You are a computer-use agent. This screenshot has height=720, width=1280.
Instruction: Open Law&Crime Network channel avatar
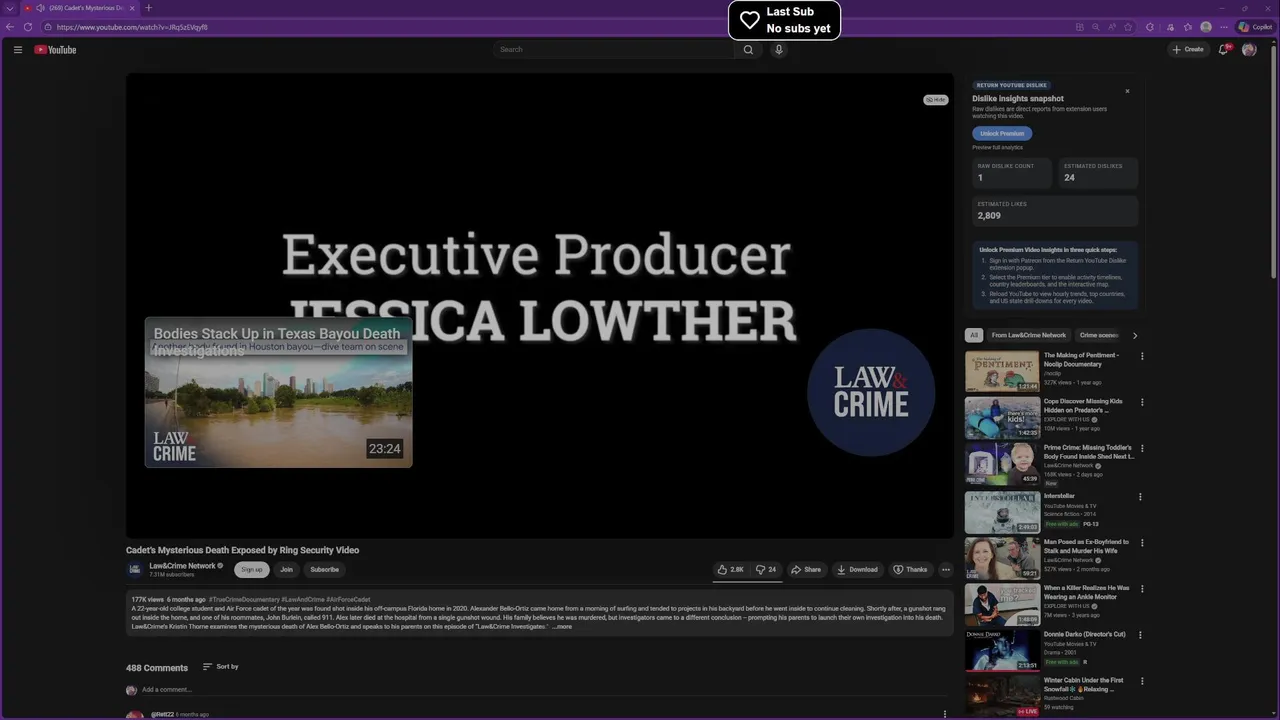point(135,569)
